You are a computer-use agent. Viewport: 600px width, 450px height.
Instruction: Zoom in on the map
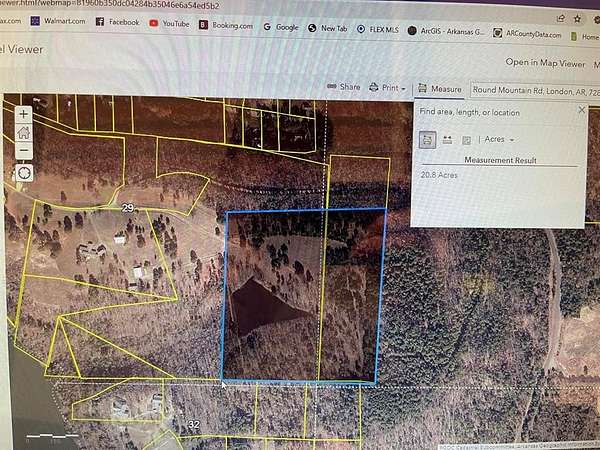(x=24, y=115)
